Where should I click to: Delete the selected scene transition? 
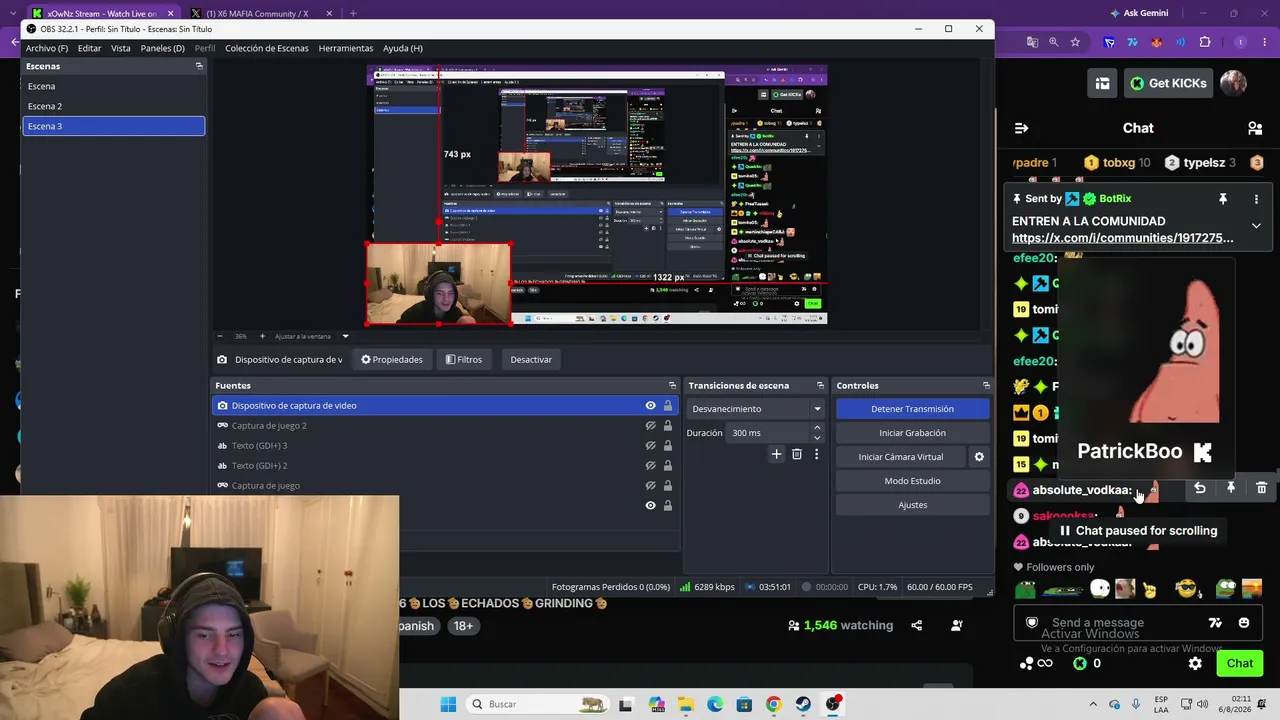[x=796, y=454]
